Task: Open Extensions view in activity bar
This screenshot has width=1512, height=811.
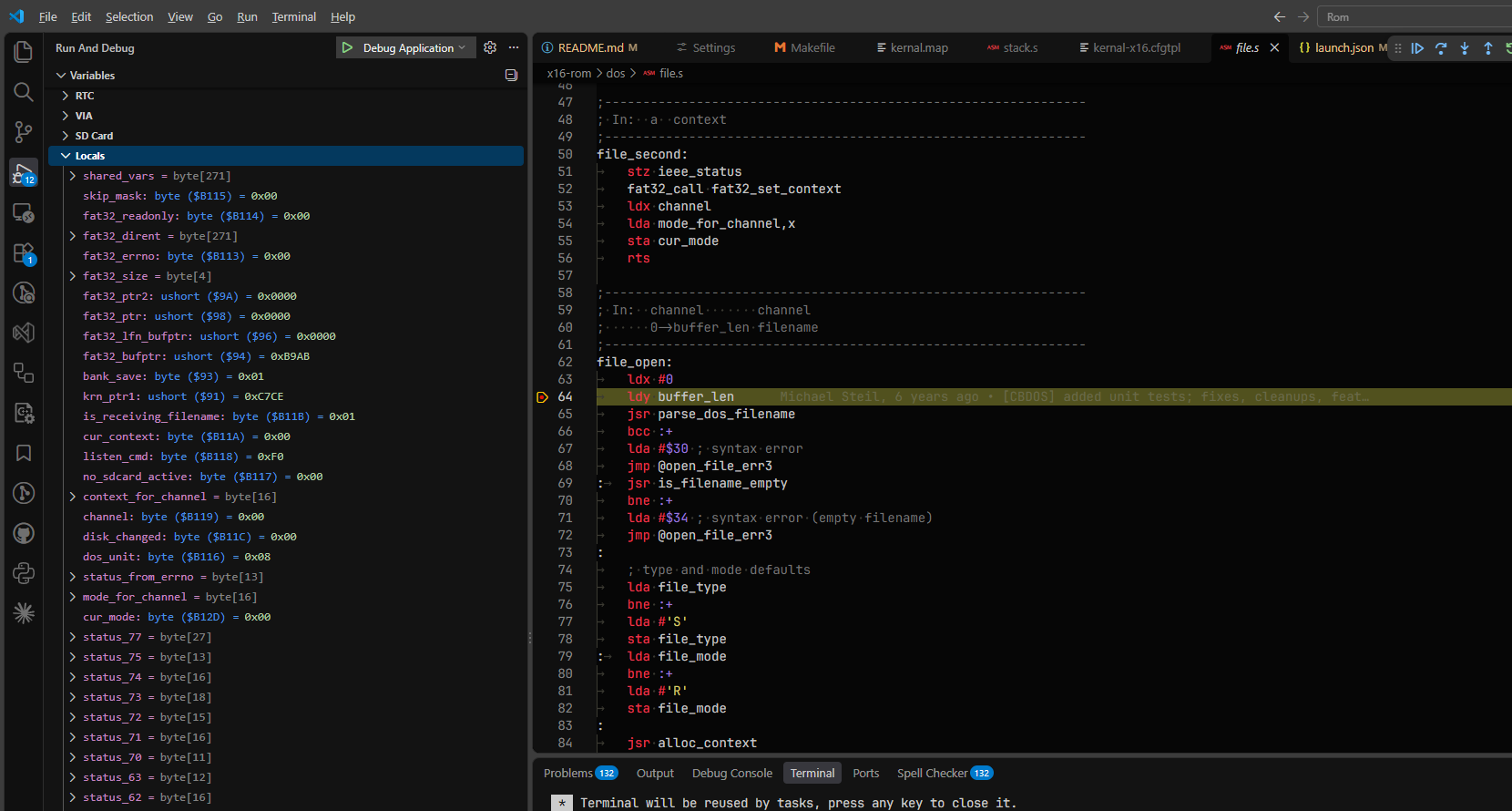Action: (x=24, y=252)
